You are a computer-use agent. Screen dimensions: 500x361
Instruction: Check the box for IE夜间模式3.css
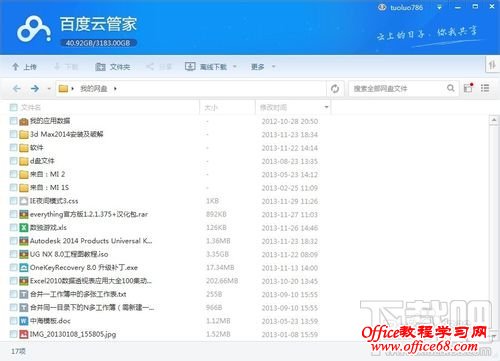13,201
